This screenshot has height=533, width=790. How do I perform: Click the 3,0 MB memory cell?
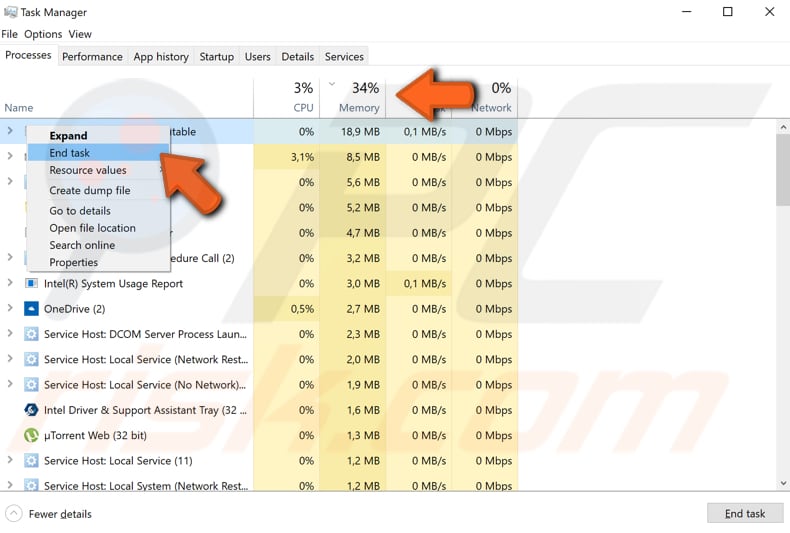coord(353,284)
